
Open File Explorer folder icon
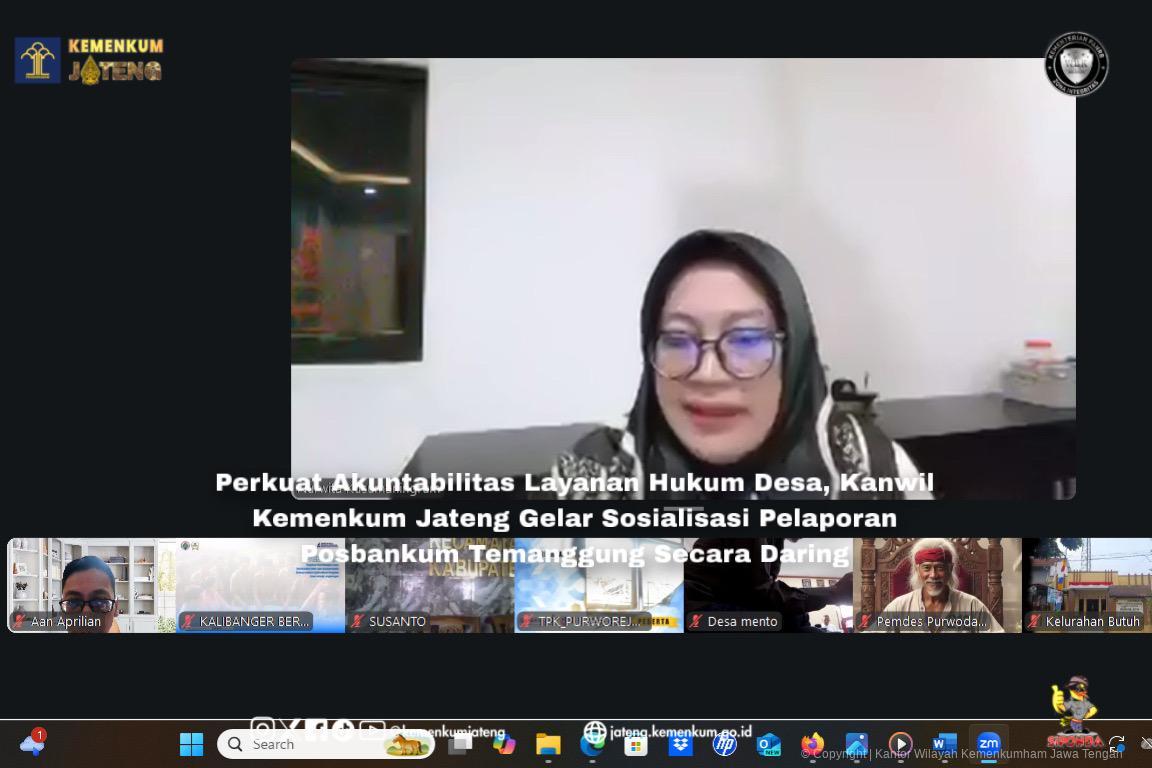coord(548,744)
